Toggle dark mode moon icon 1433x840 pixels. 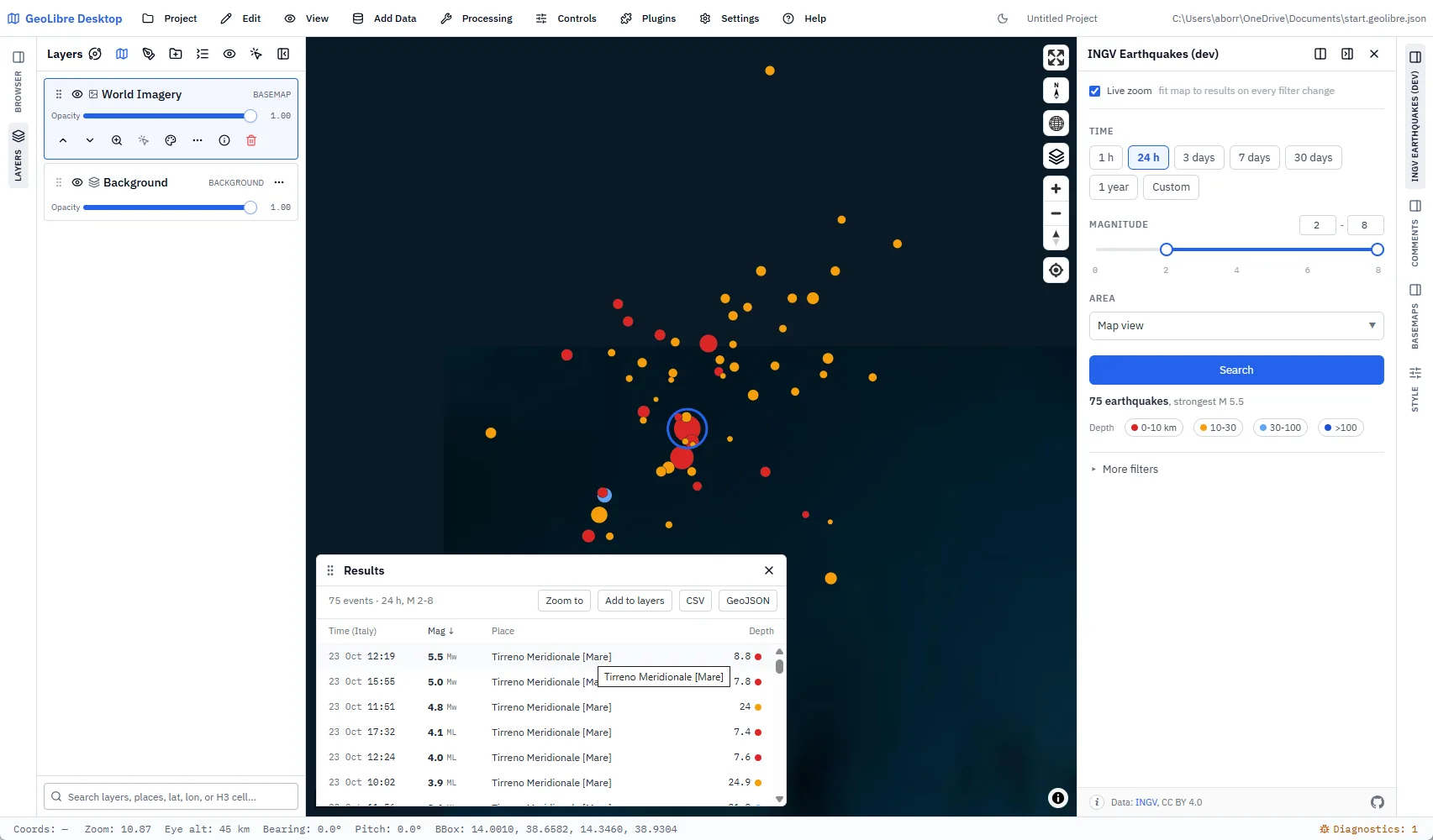(x=1003, y=18)
